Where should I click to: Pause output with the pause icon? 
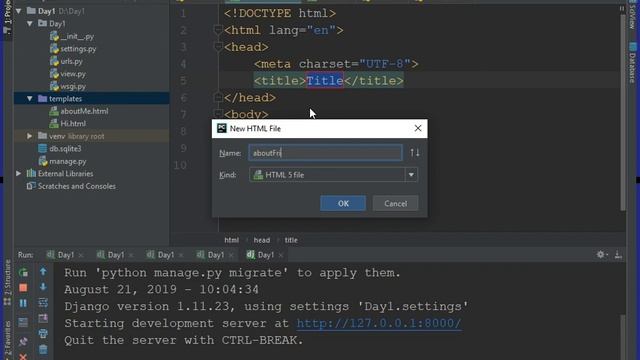23,303
